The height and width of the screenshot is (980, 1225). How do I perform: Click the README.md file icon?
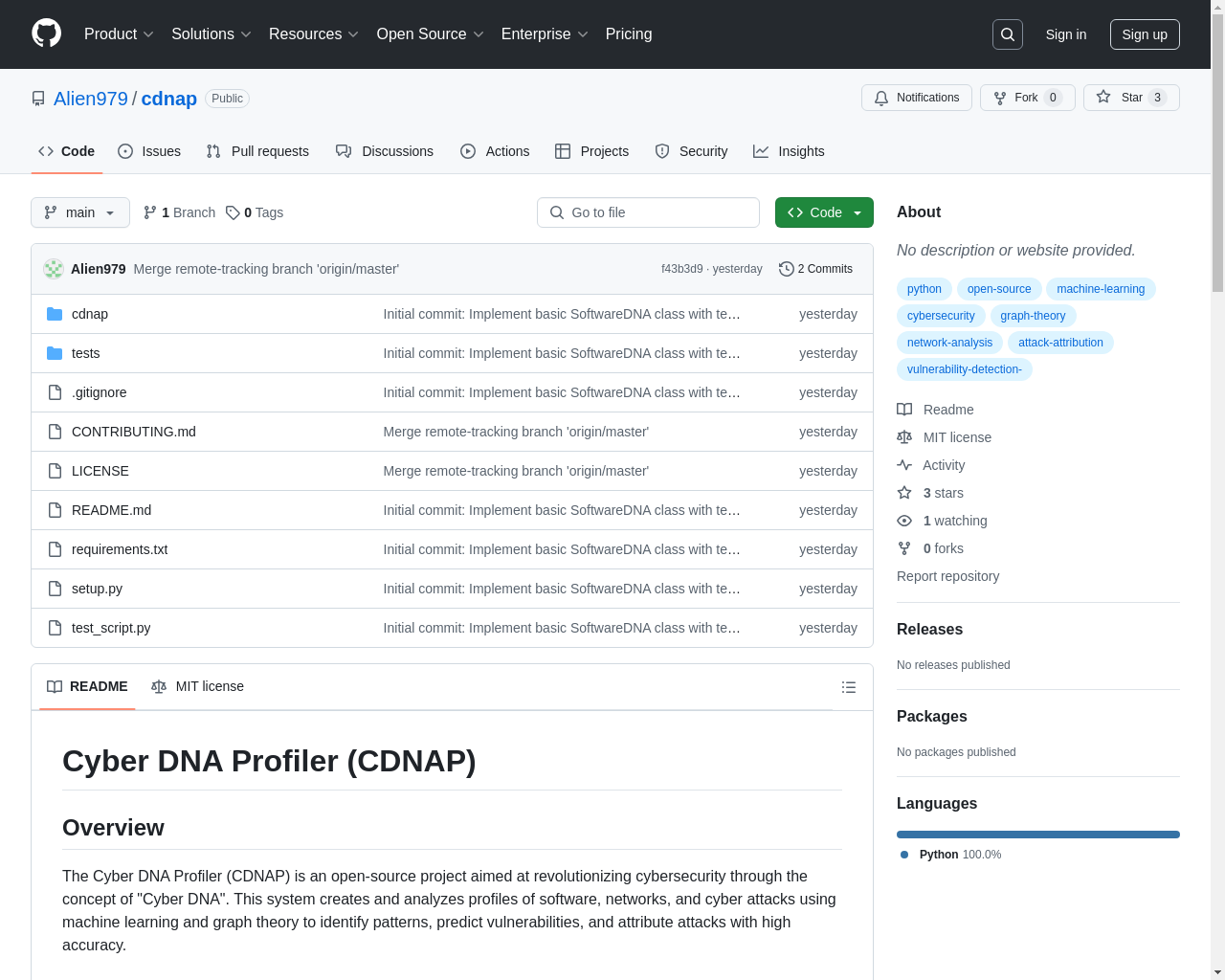[x=55, y=510]
